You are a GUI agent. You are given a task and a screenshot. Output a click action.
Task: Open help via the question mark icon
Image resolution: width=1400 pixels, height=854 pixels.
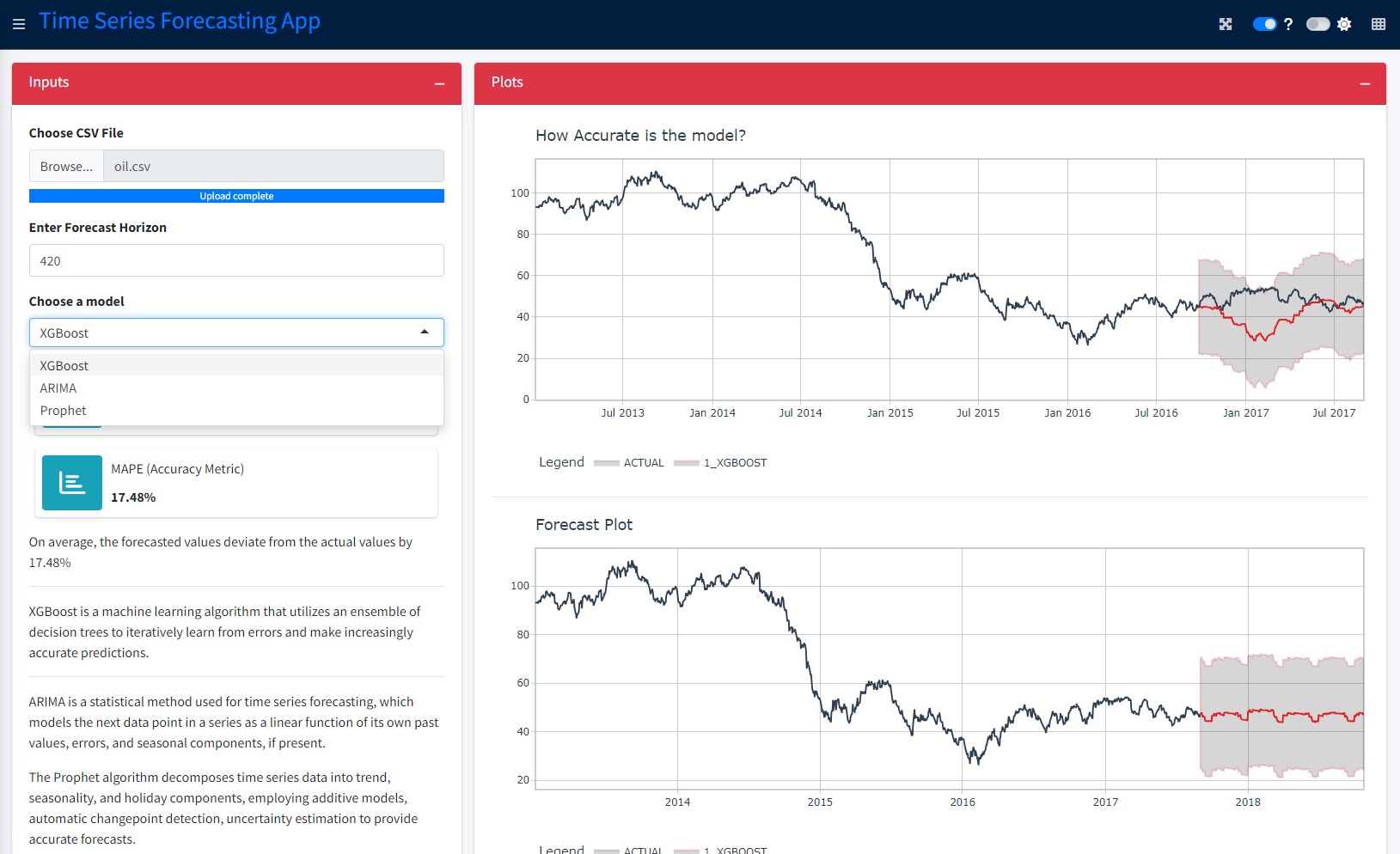point(1289,24)
